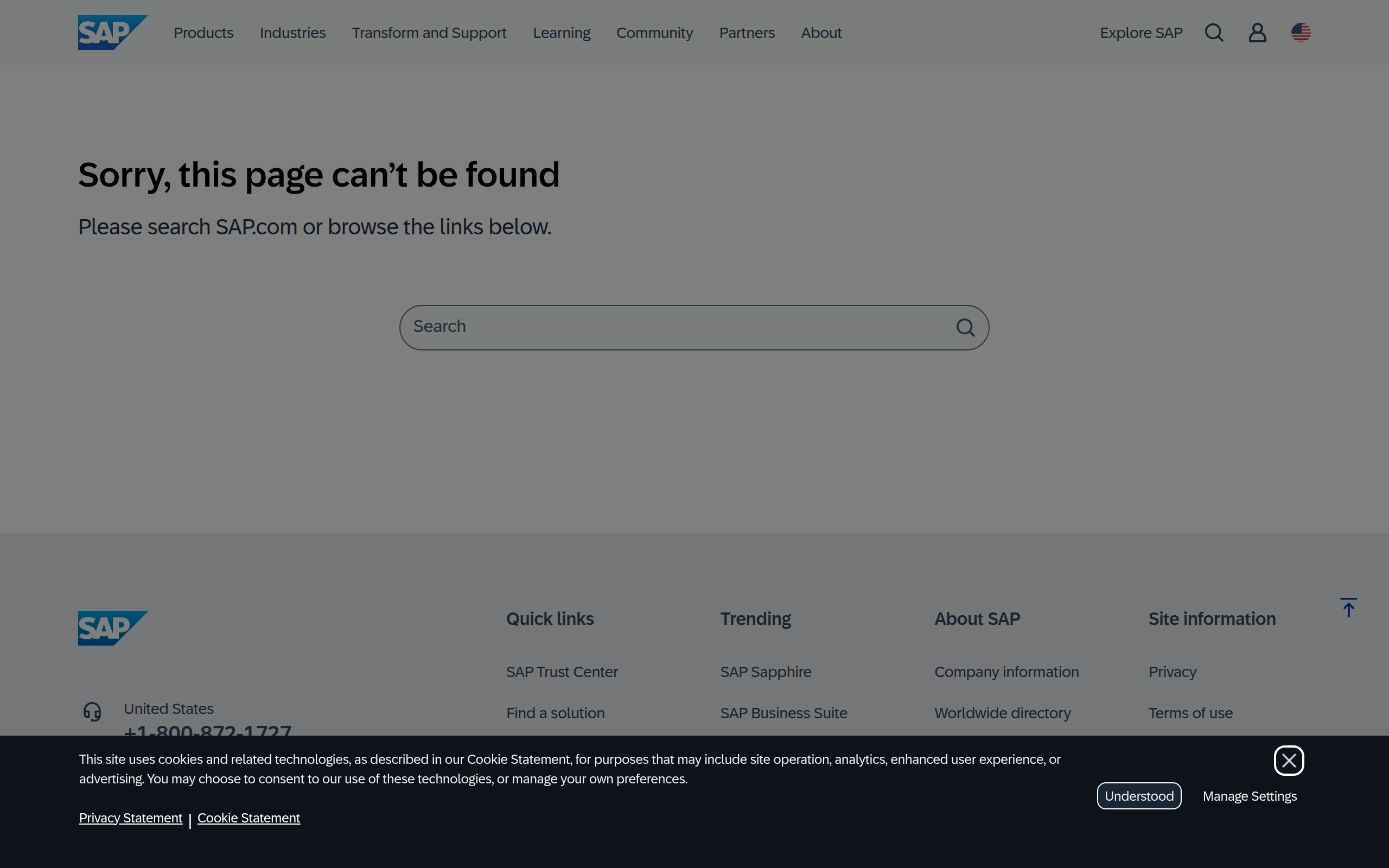Open header search magnifier icon
The height and width of the screenshot is (868, 1389).
pos(1214,33)
